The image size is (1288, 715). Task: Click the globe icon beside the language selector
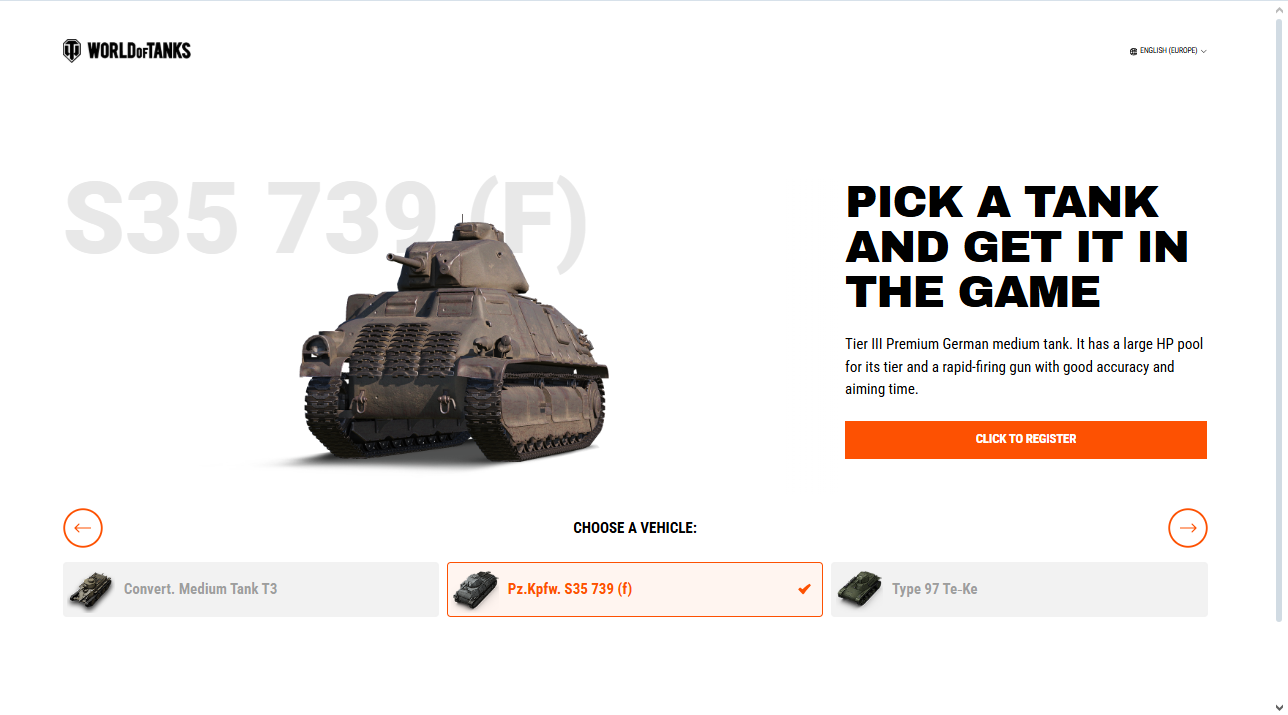1133,50
